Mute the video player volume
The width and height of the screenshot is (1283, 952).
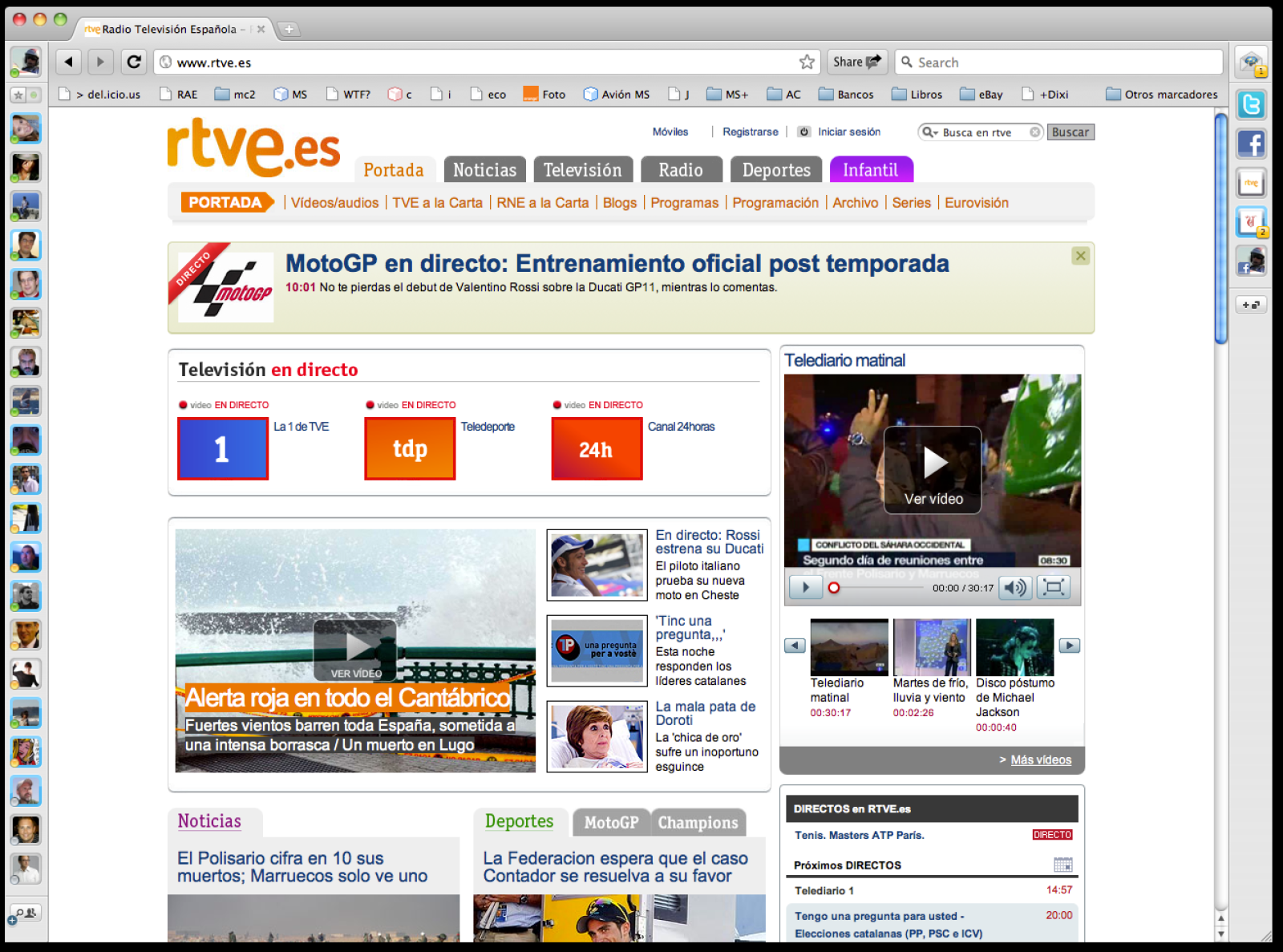click(x=1015, y=587)
